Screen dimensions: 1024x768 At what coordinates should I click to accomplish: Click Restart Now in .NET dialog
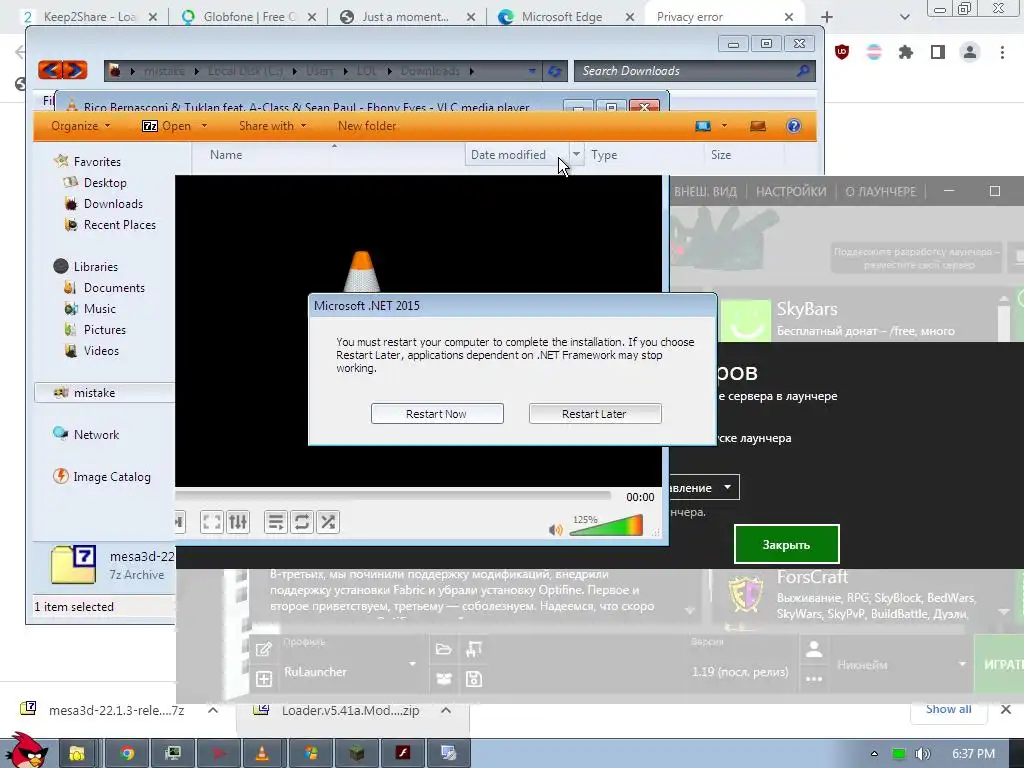(x=437, y=413)
